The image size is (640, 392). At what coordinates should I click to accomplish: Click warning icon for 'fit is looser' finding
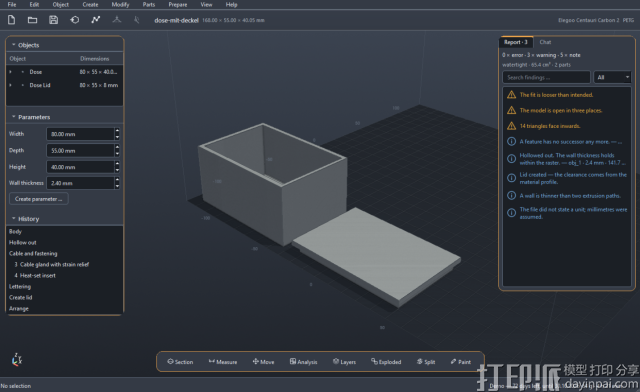tap(511, 95)
